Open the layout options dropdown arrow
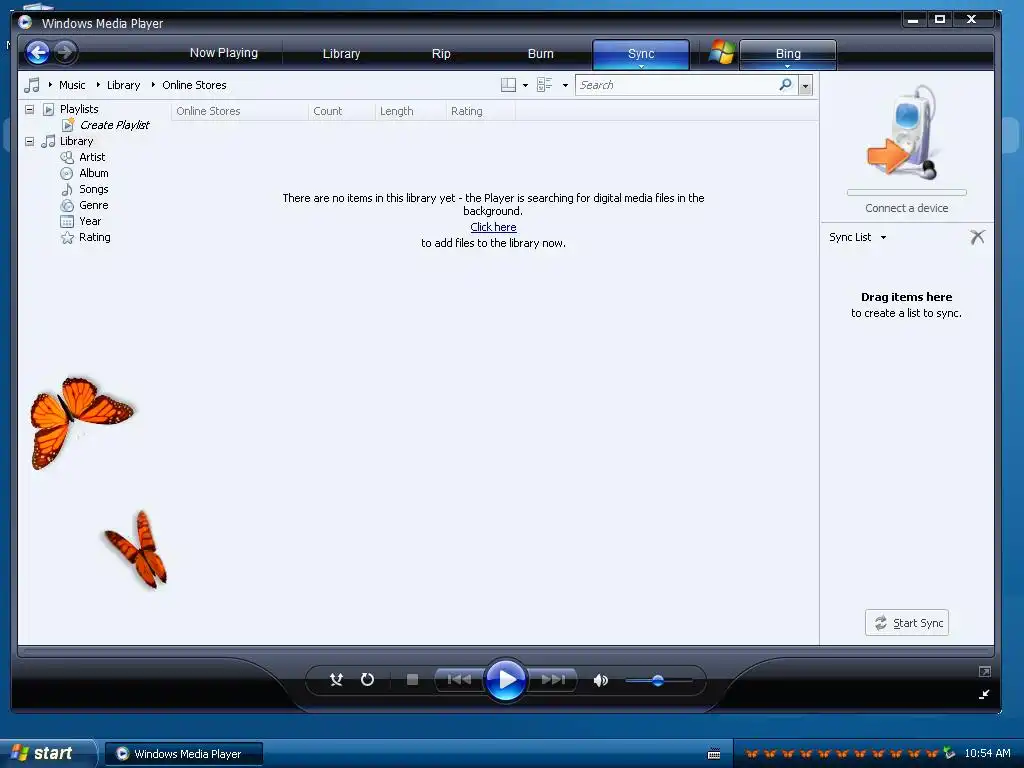1024x768 pixels. click(x=525, y=86)
